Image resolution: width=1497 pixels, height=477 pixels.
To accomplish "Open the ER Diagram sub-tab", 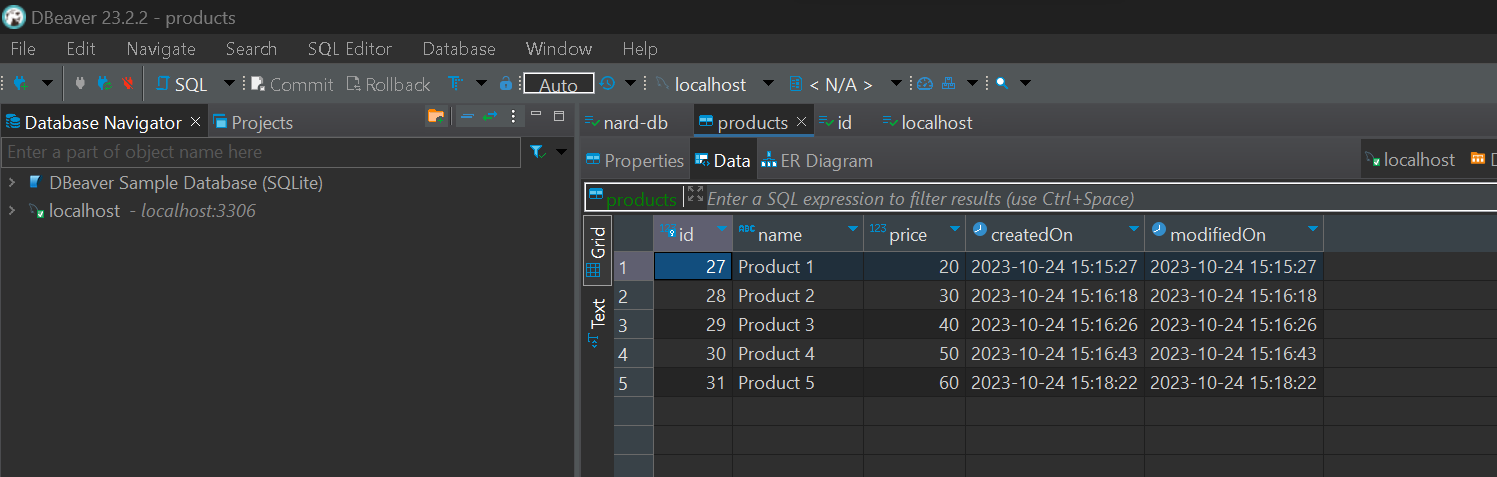I will (x=817, y=160).
